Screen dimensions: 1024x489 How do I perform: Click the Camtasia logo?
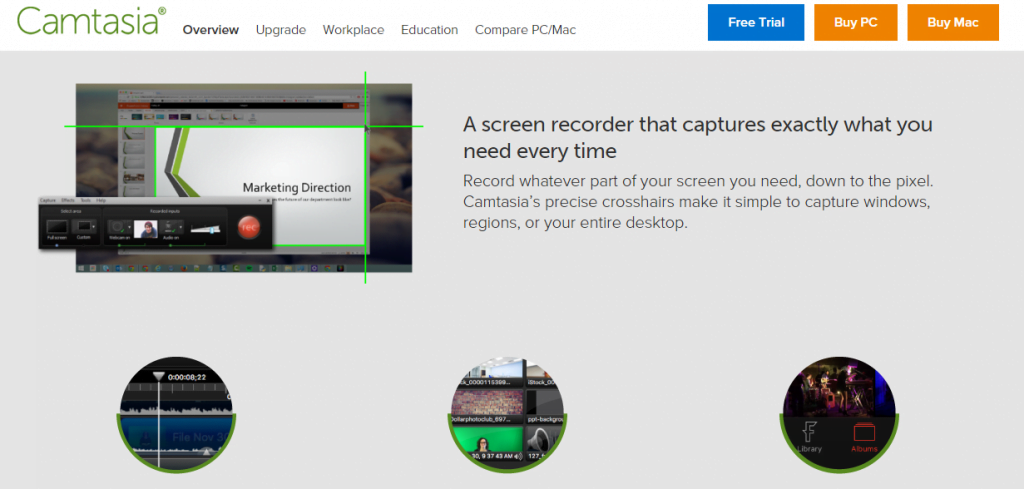coord(91,21)
